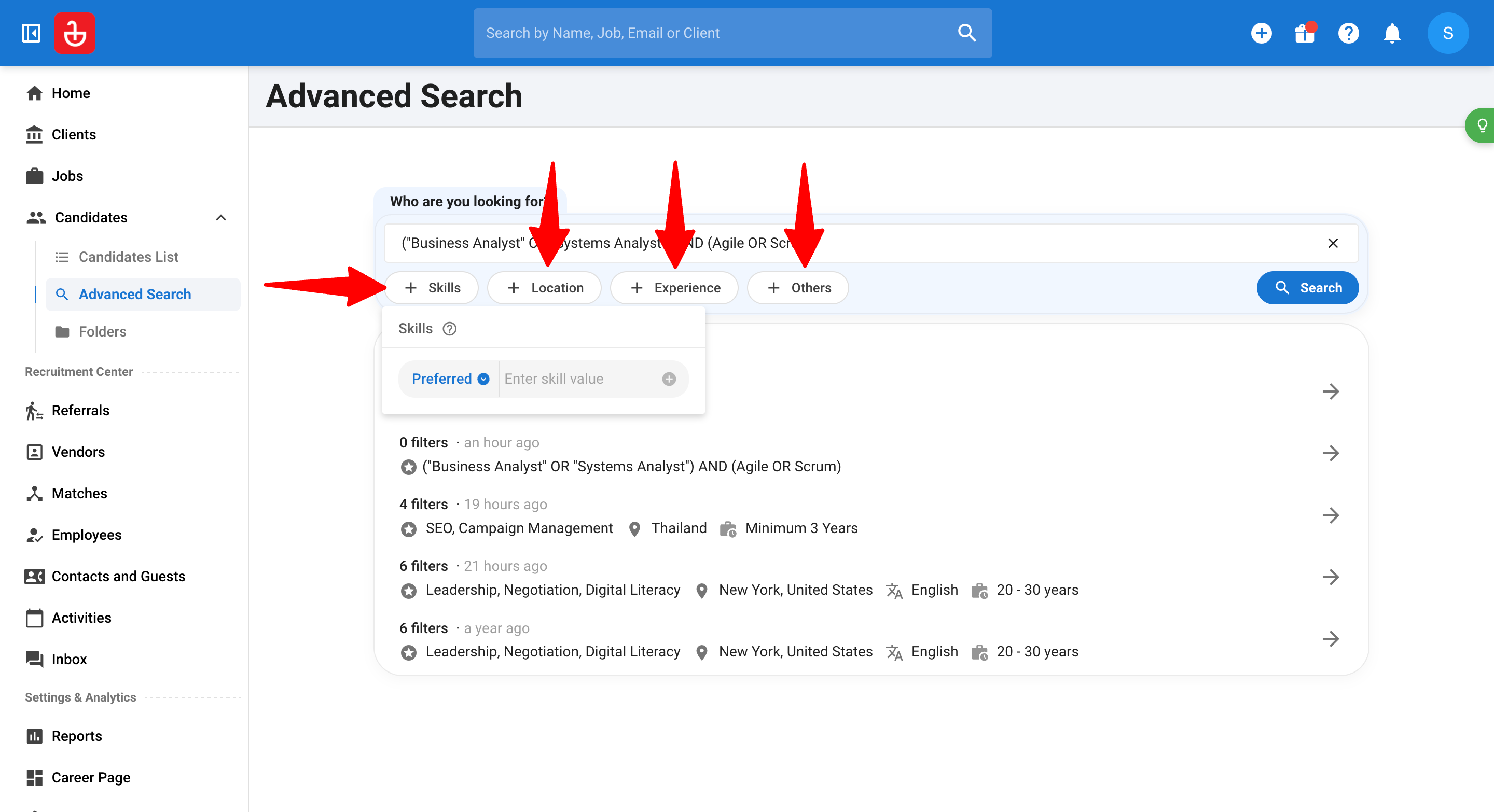The width and height of the screenshot is (1494, 812).
Task: Click Thailand location in 4 filters search
Action: point(679,528)
